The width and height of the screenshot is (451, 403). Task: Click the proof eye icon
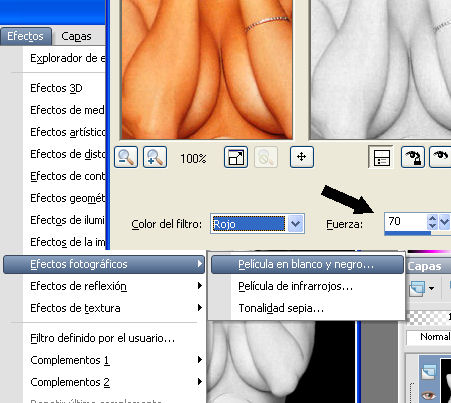[440, 157]
